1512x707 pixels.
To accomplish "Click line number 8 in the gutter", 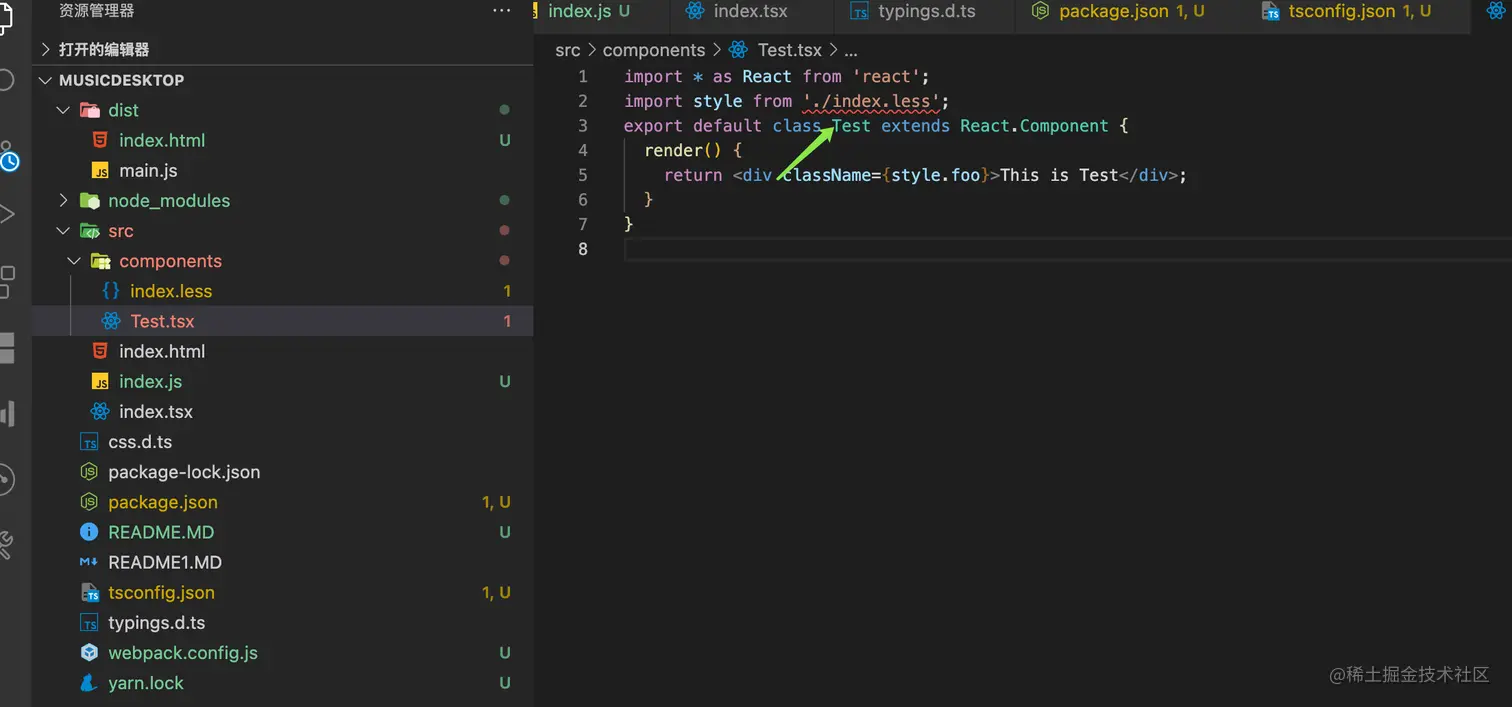I will [583, 249].
